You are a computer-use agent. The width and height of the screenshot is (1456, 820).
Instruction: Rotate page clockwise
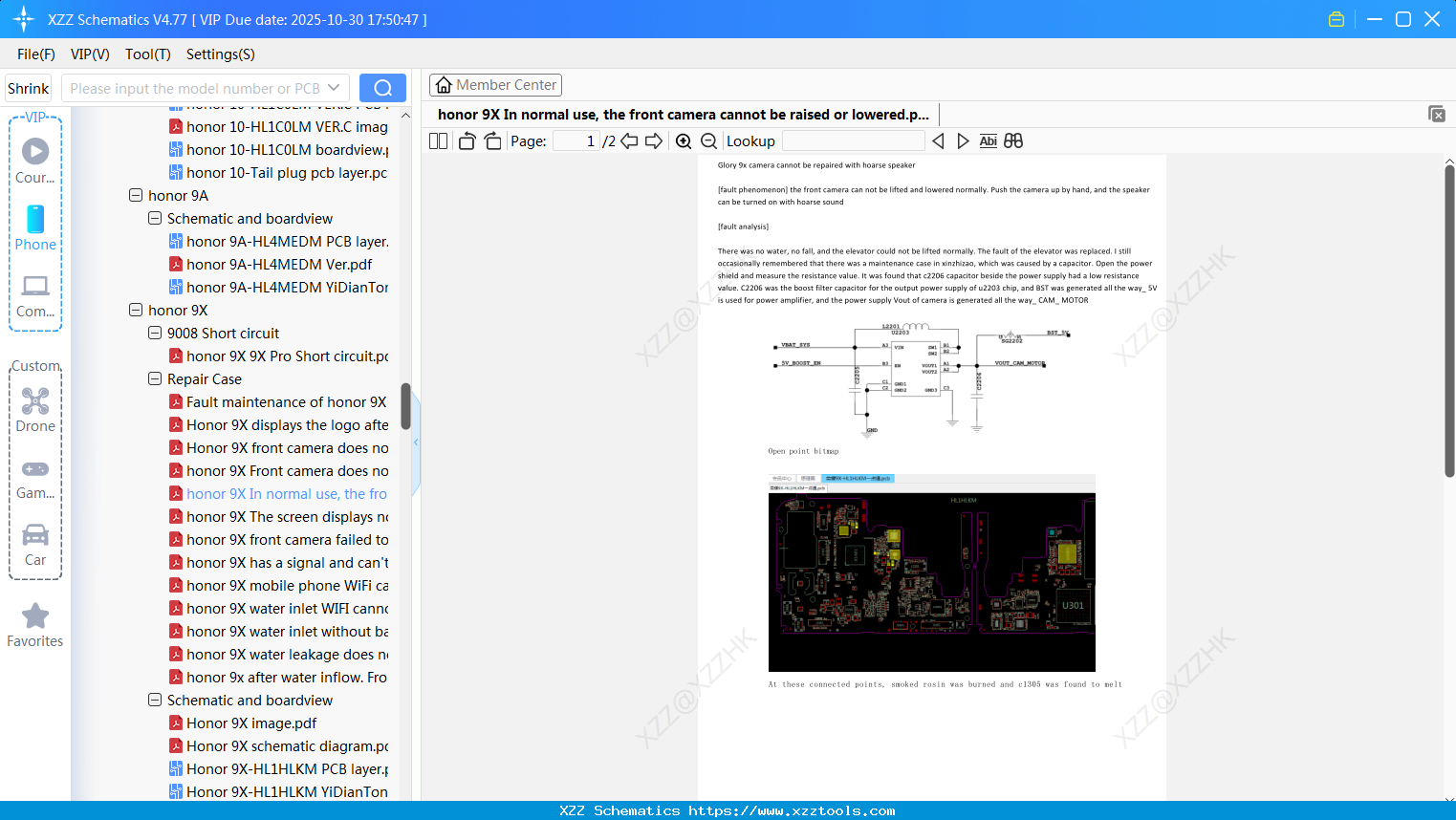492,140
